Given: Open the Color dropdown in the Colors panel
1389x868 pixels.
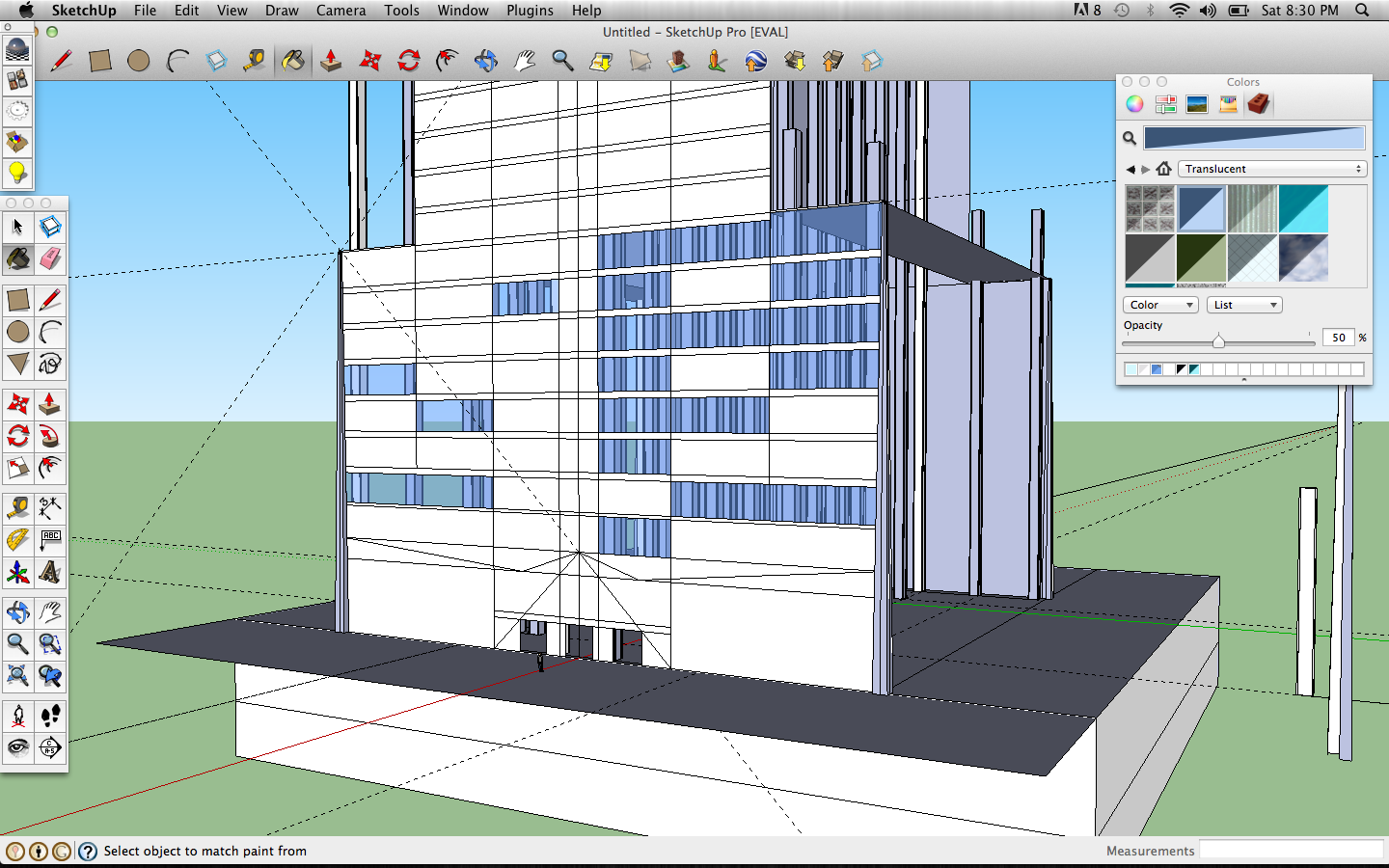Looking at the screenshot, I should (1159, 305).
